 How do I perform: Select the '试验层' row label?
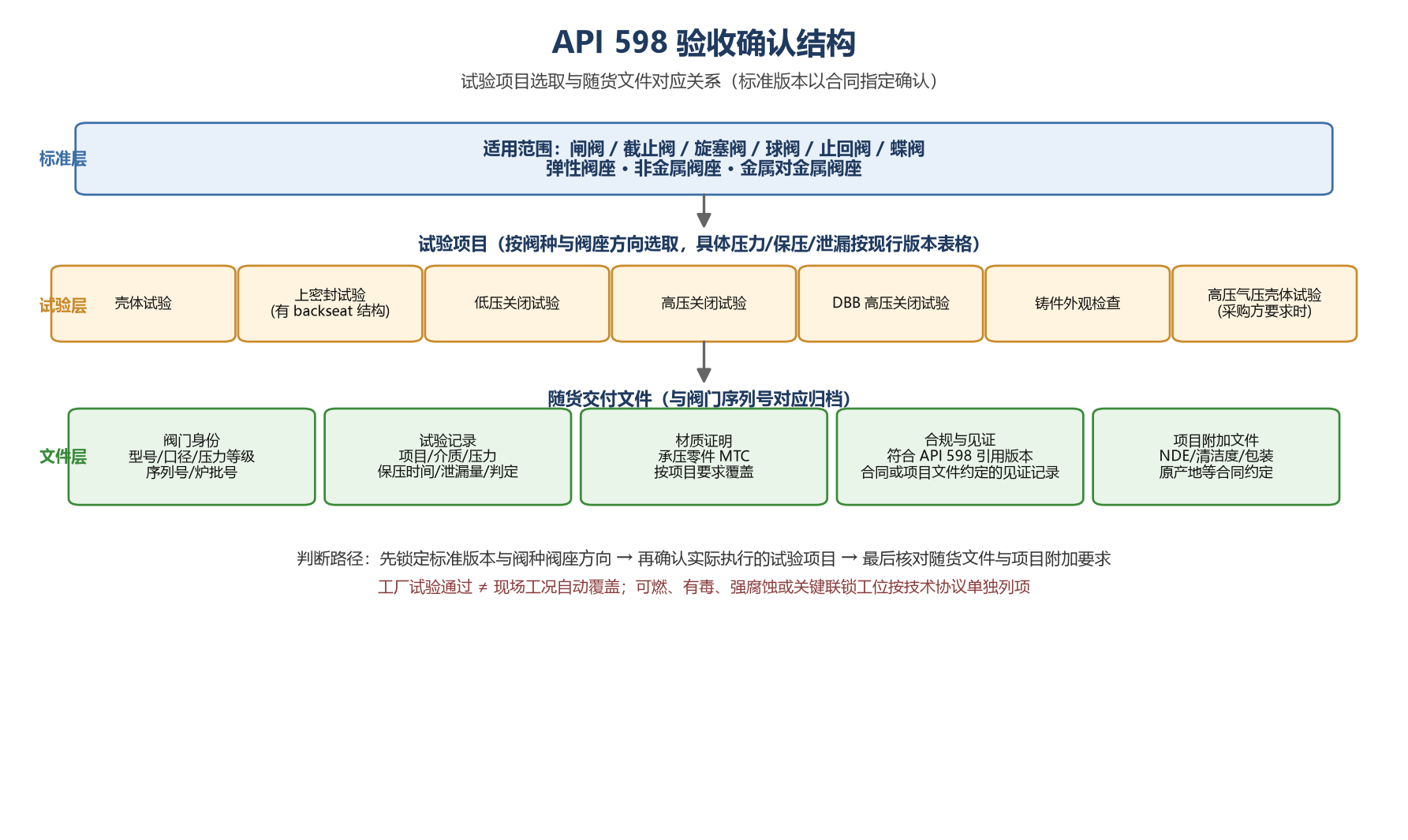[62, 305]
